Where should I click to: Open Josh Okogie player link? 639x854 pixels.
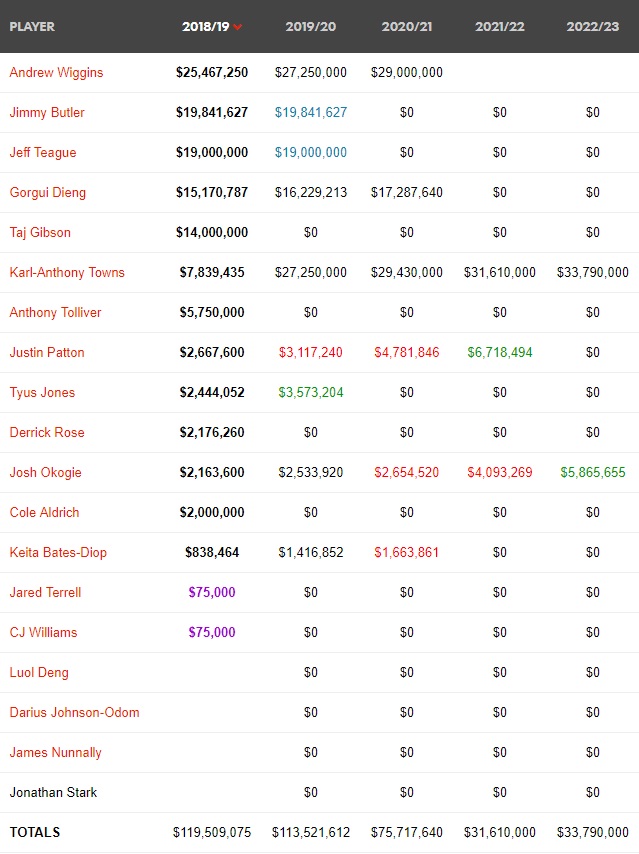click(x=45, y=472)
